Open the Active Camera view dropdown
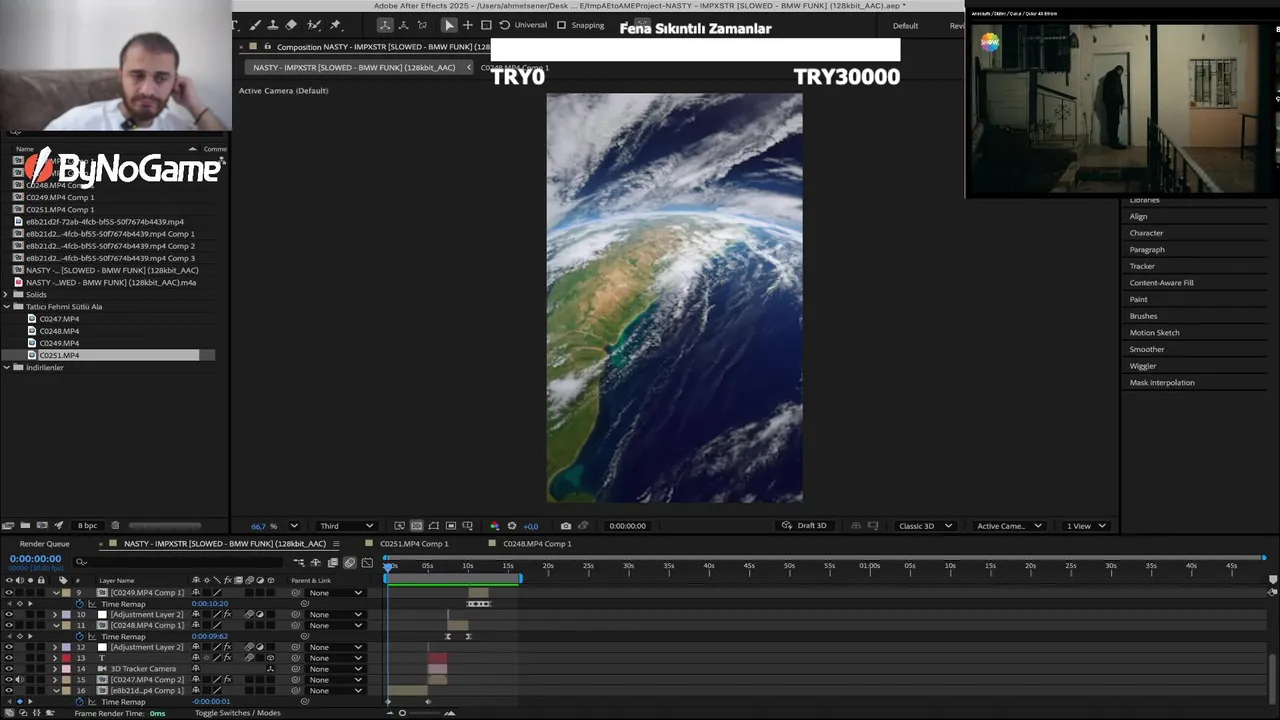The width and height of the screenshot is (1280, 720). click(1009, 526)
